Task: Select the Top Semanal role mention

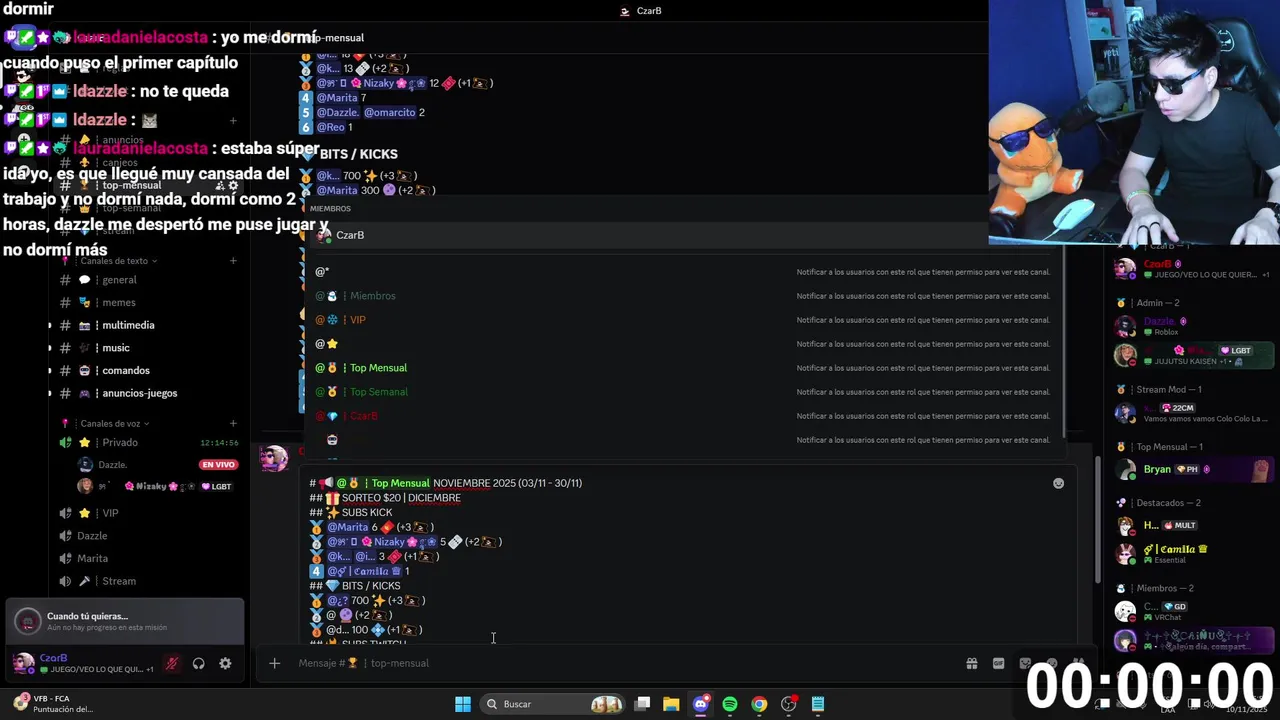Action: click(683, 392)
